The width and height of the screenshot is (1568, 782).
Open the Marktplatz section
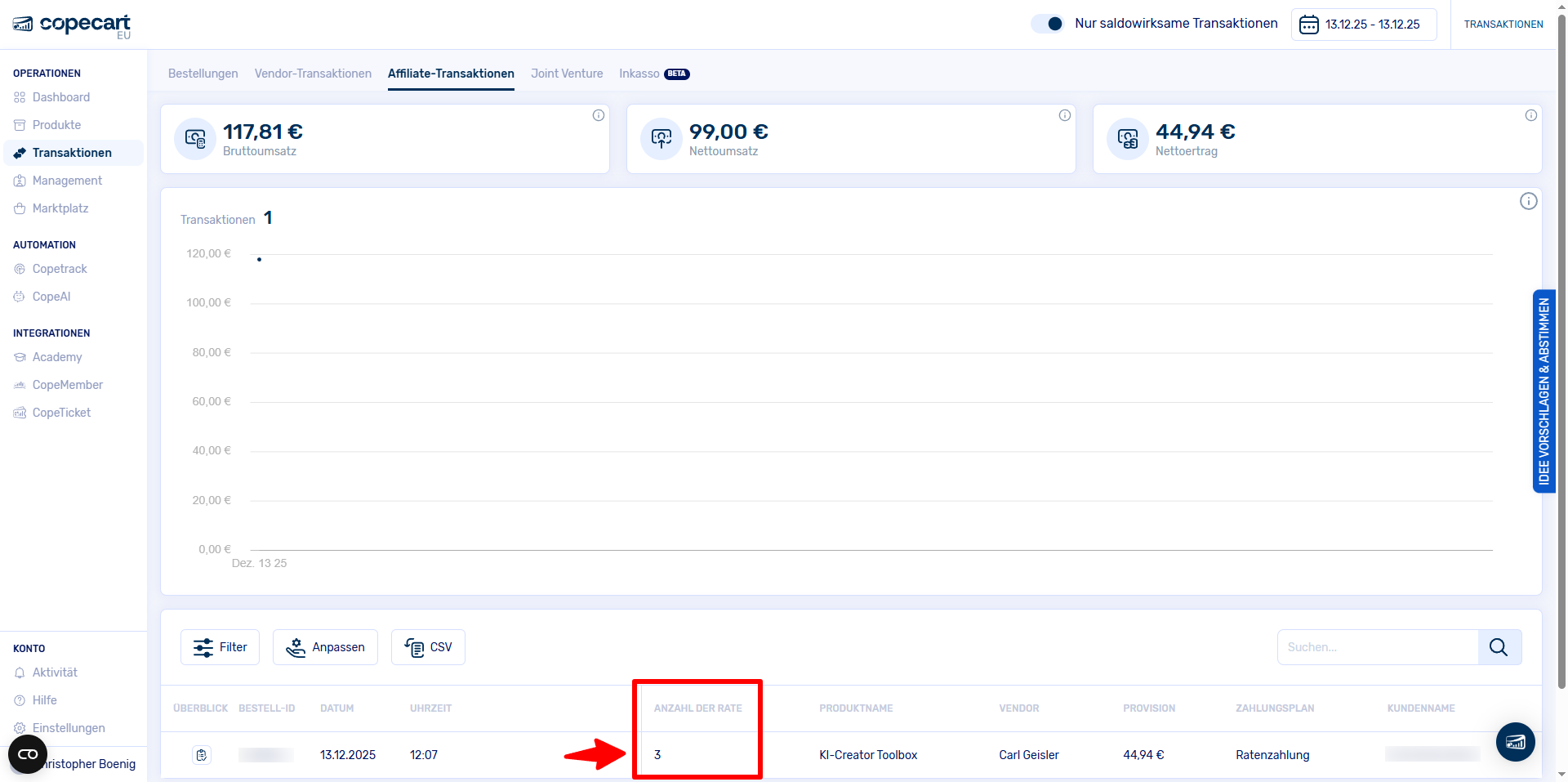60,208
